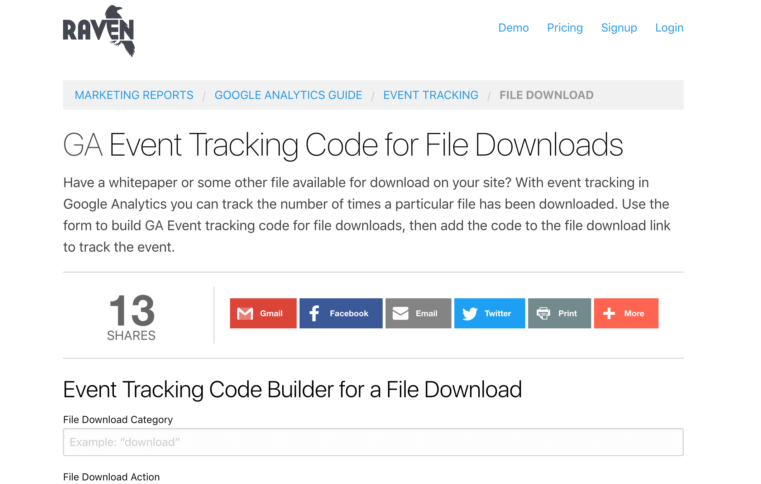This screenshot has height=484, width=761.
Task: Click the 13 Shares counter
Action: click(132, 317)
